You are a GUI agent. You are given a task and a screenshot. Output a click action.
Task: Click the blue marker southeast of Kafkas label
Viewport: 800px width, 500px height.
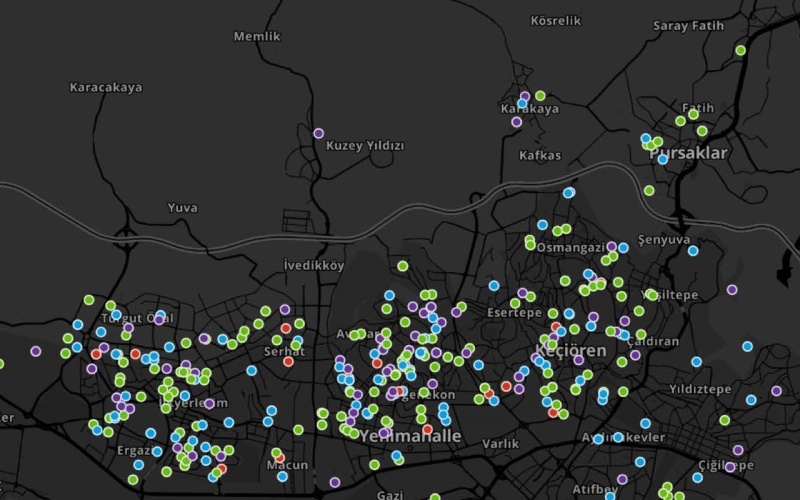pyautogui.click(x=568, y=192)
